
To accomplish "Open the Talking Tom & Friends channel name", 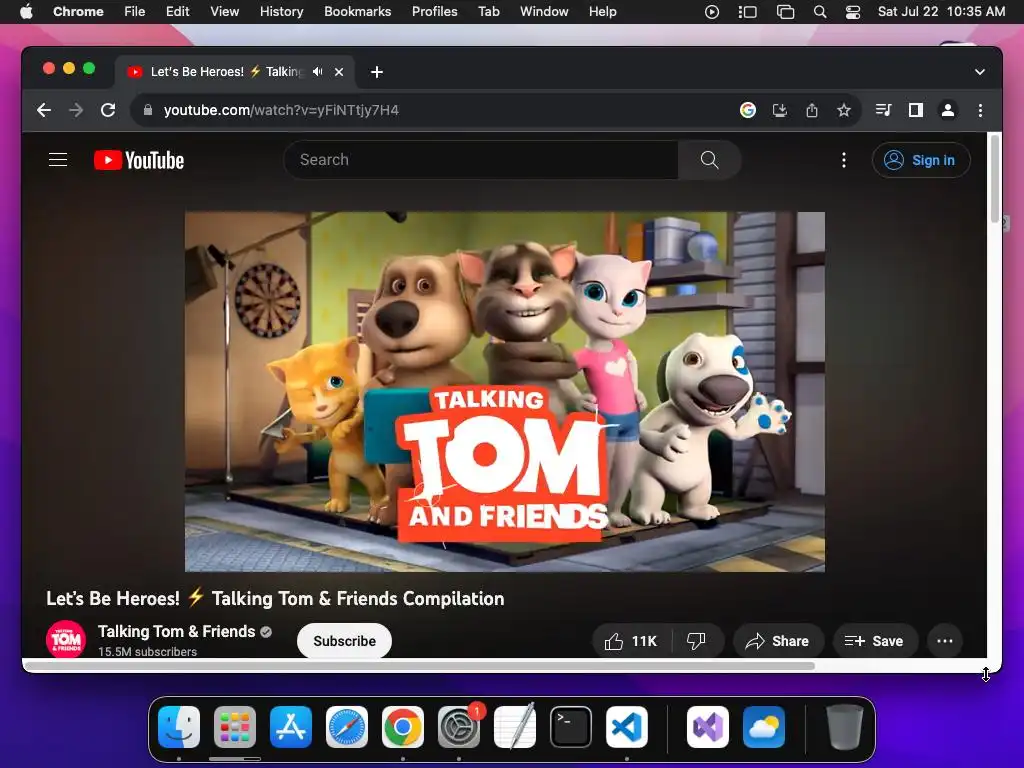I will point(176,632).
